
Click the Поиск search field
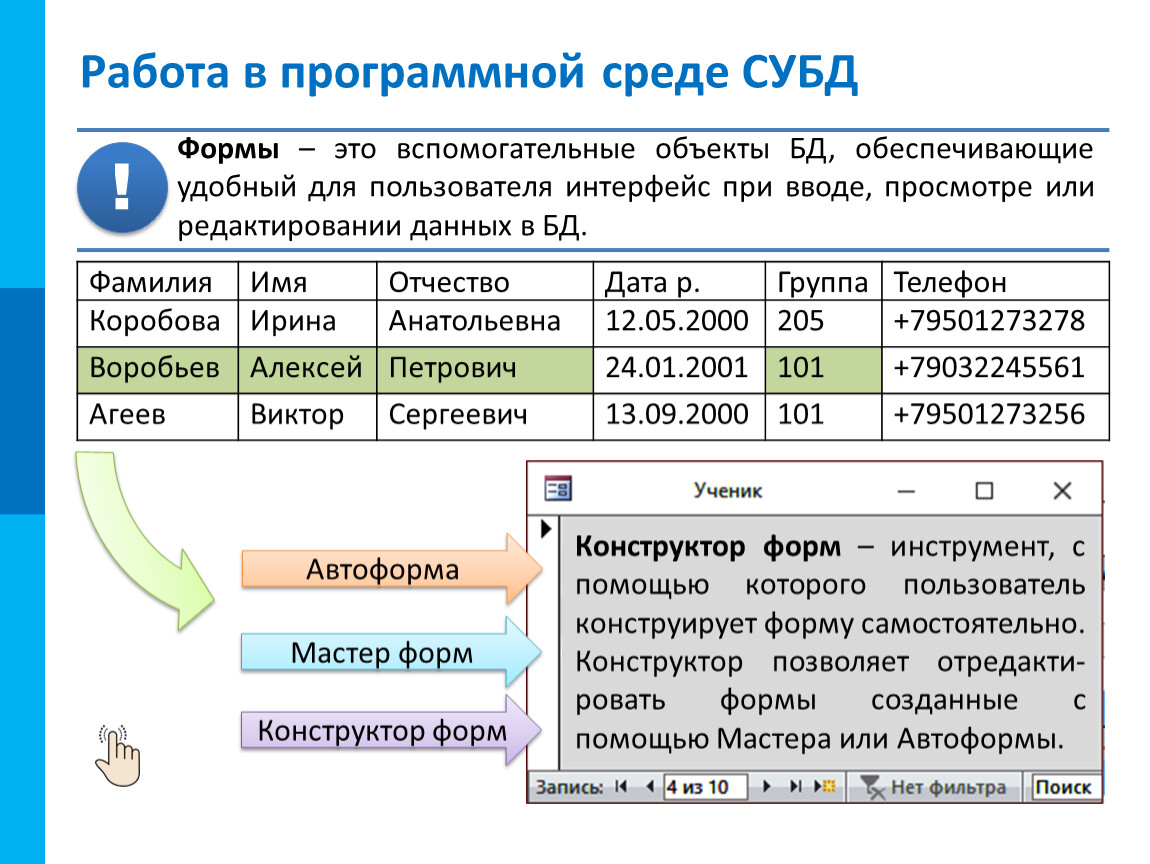[1064, 787]
